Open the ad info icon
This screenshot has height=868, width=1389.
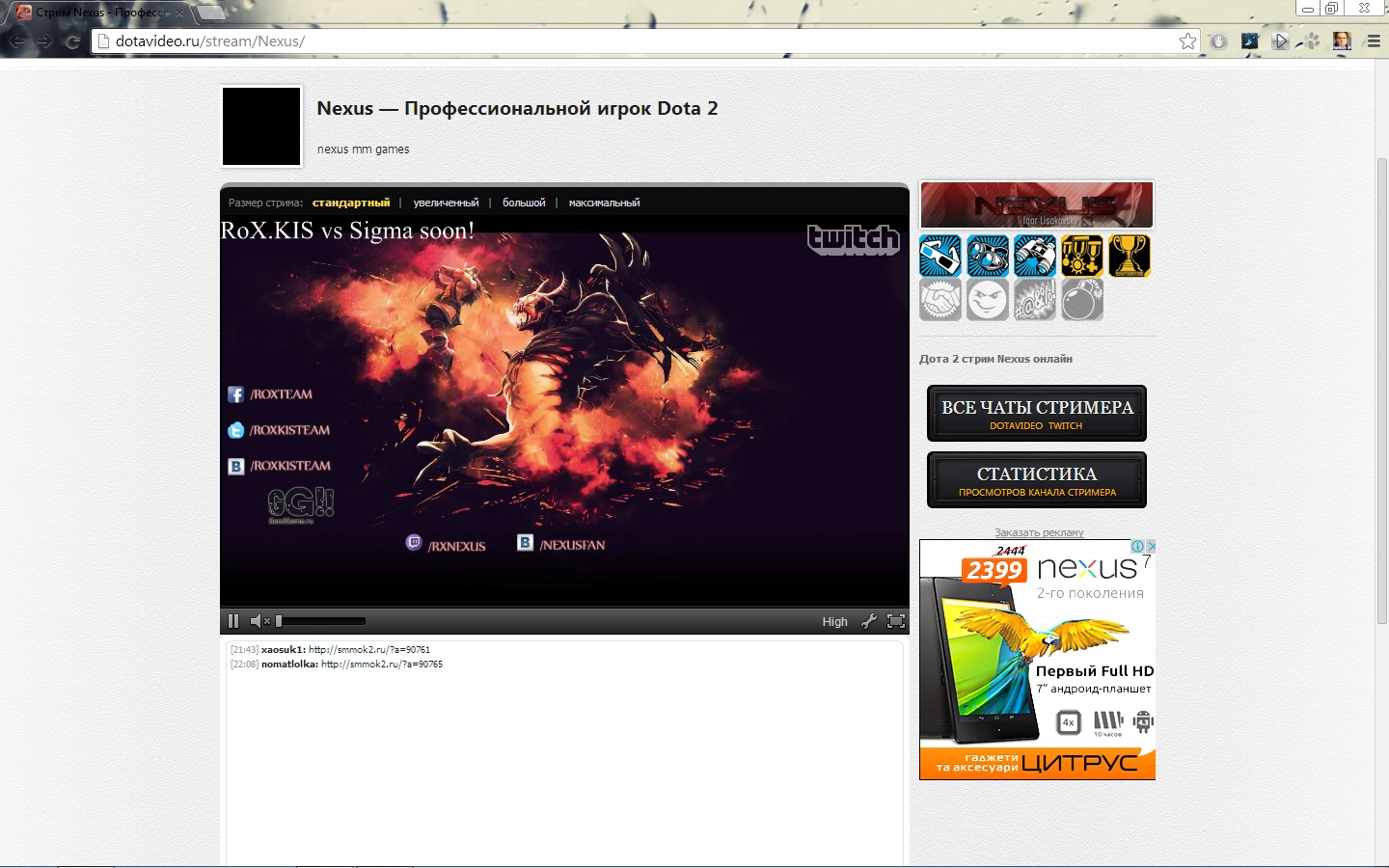[x=1138, y=546]
